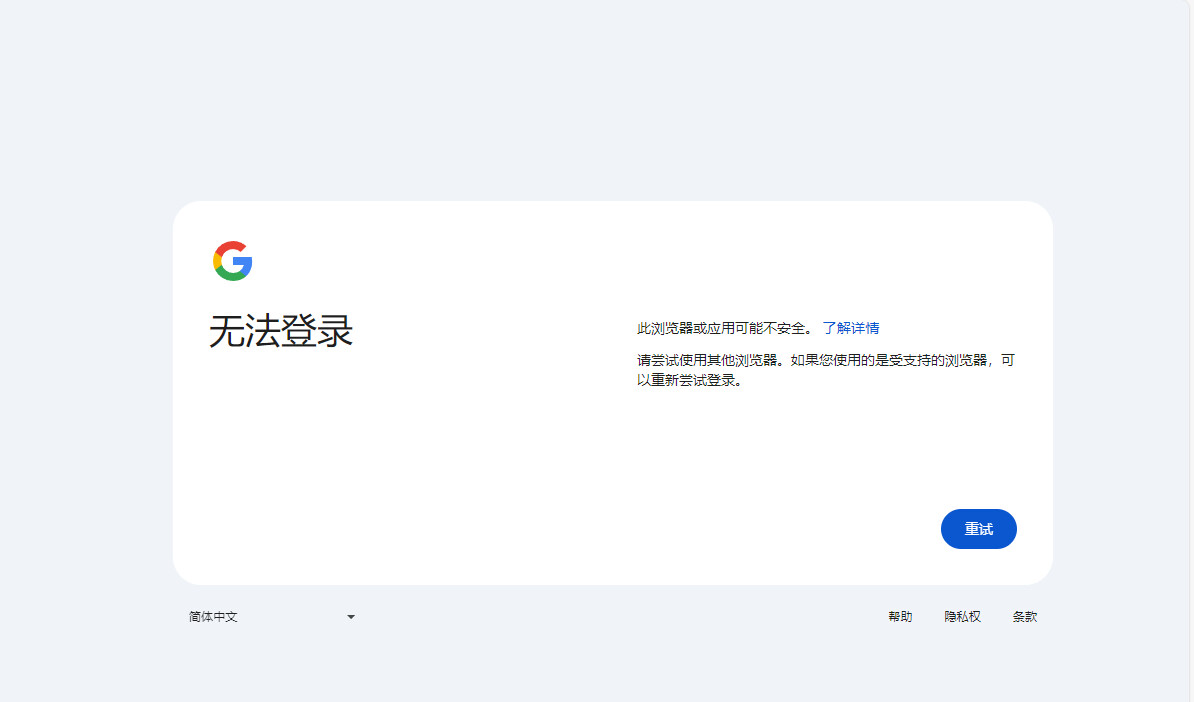Click the red arc of the Google logo
The width and height of the screenshot is (1194, 702).
tap(230, 246)
